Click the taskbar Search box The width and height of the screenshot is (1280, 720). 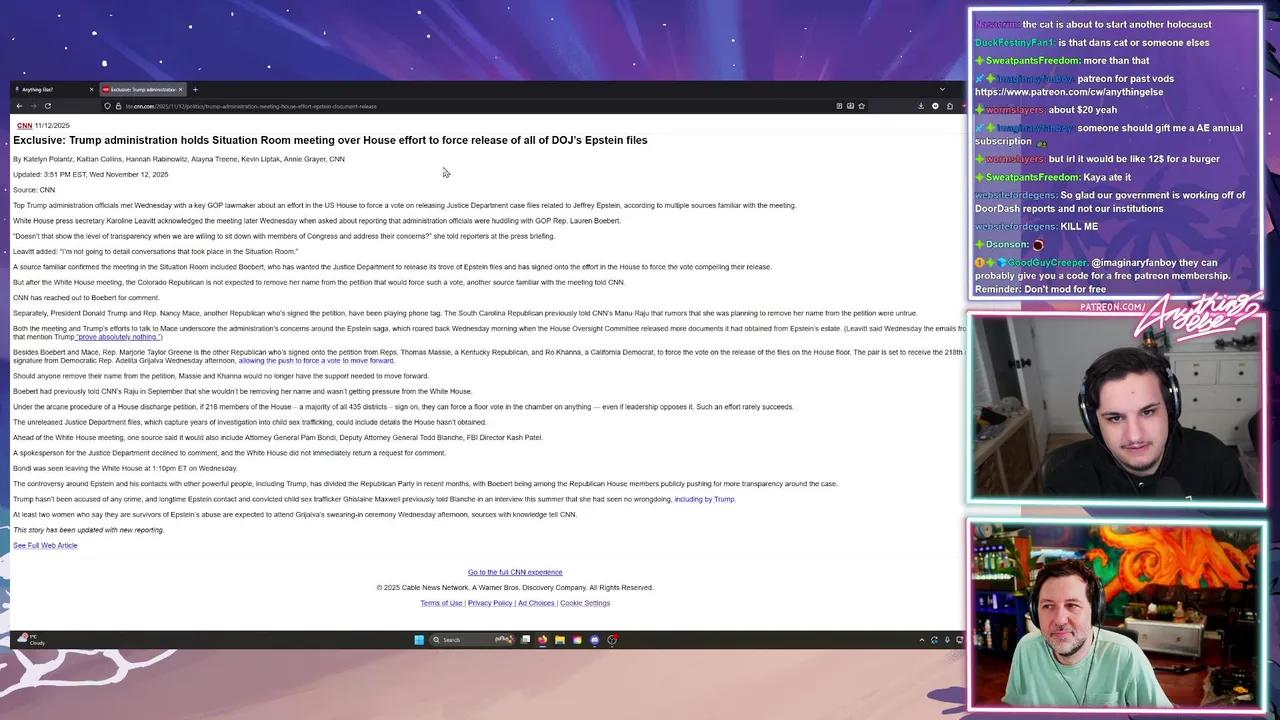pyautogui.click(x=472, y=640)
